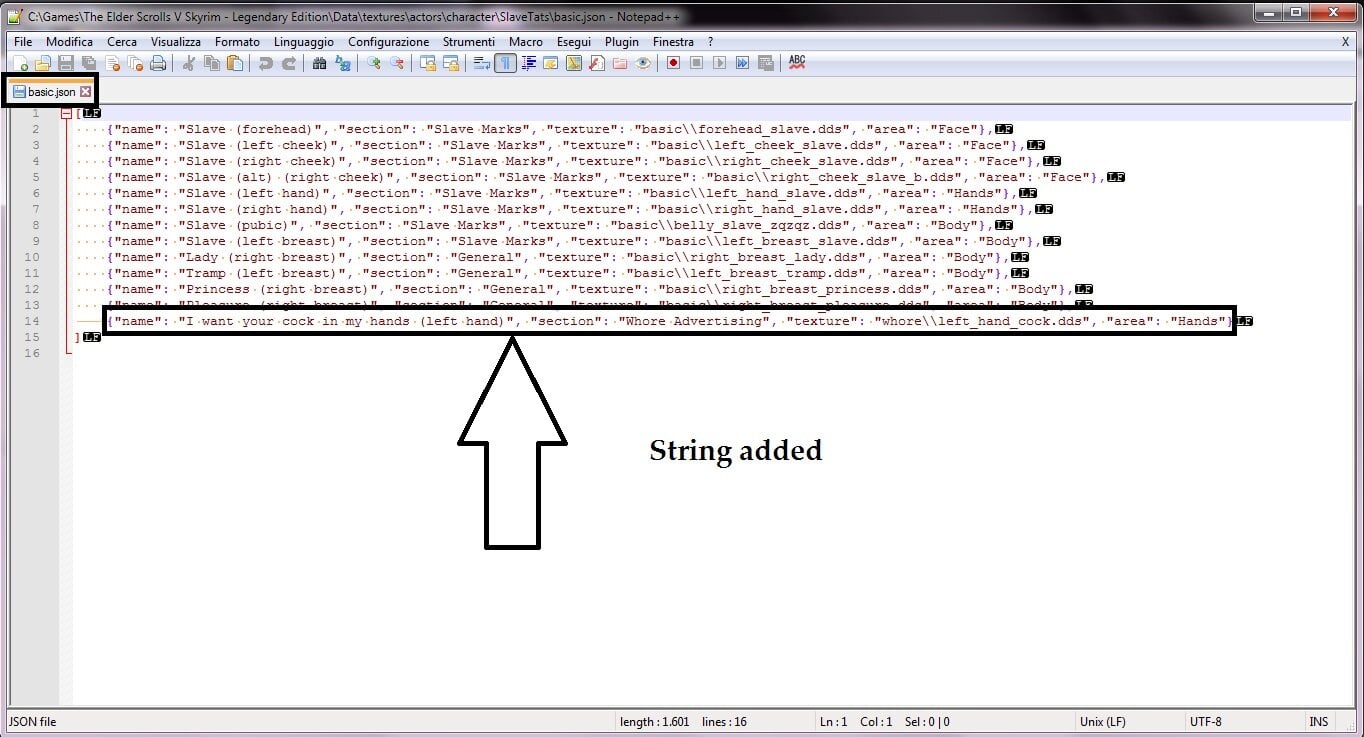The height and width of the screenshot is (737, 1364).
Task: Click the 'Unix (LF)' status bar entry
Action: tap(1102, 721)
